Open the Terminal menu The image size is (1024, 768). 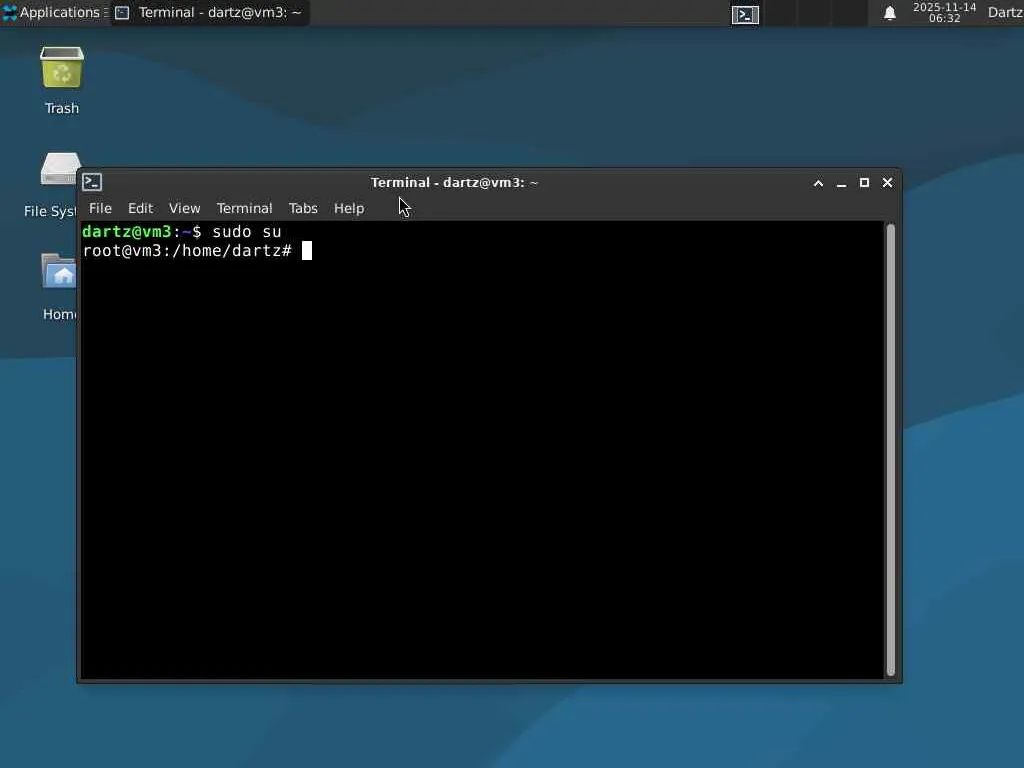point(244,208)
